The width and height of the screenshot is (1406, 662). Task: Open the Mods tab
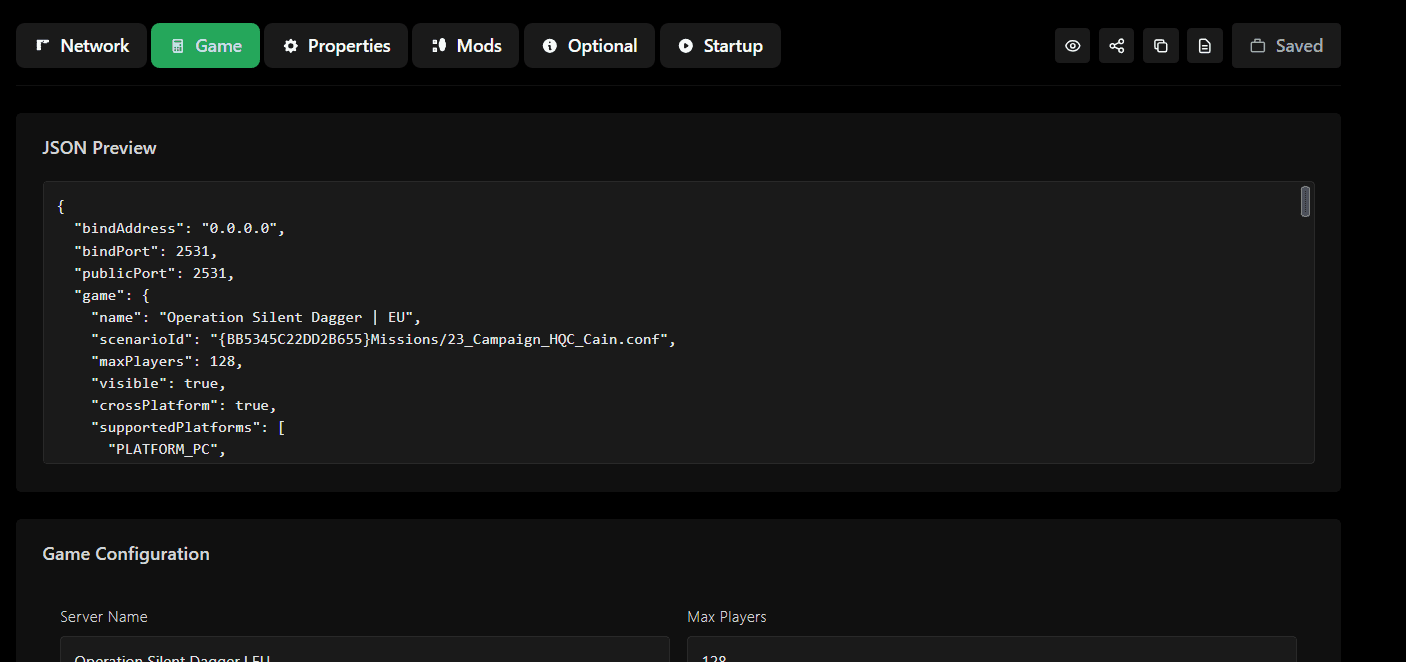(465, 45)
